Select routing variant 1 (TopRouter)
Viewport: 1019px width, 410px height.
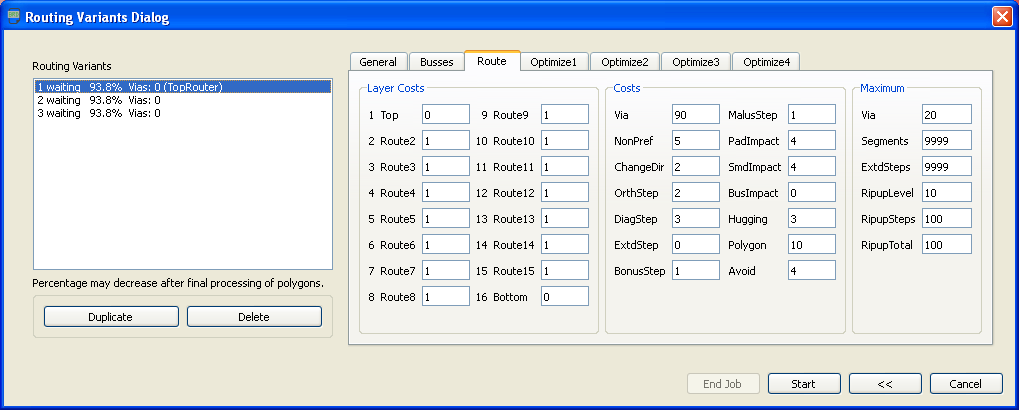[183, 86]
